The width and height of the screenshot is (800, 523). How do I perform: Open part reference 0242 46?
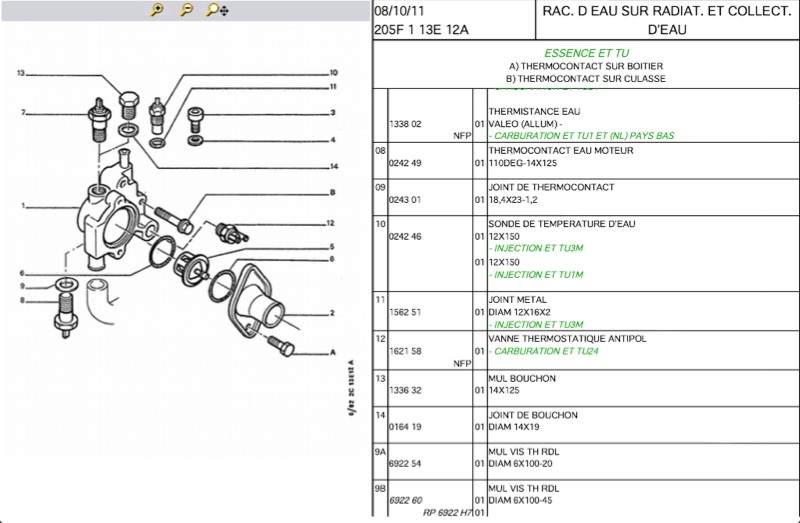(405, 236)
